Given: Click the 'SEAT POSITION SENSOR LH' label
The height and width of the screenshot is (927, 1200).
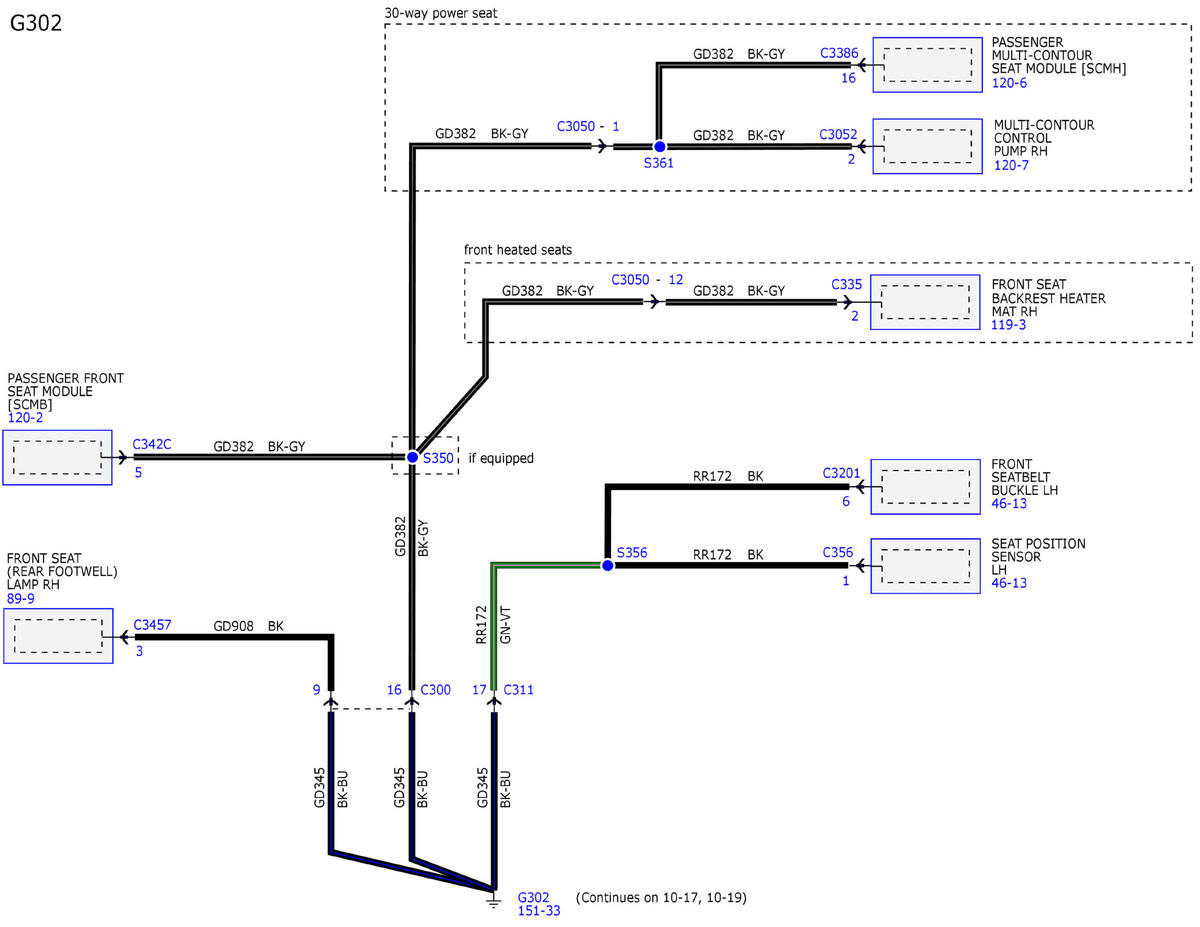Looking at the screenshot, I should (x=1038, y=557).
